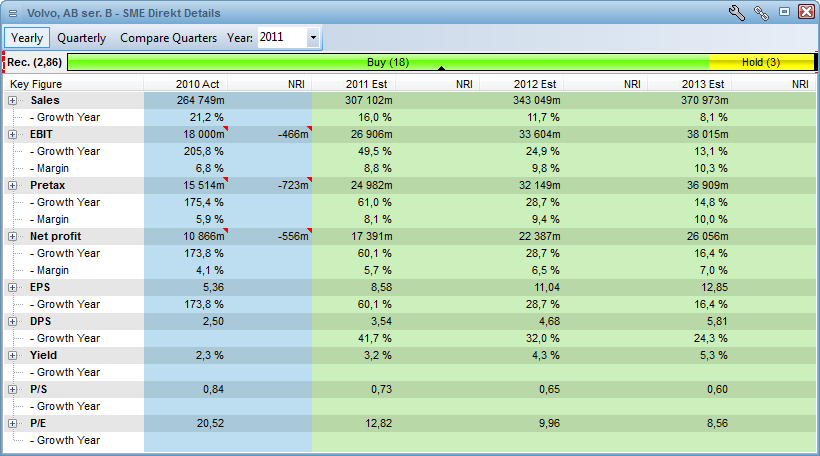Click the 2010 Act column header

pyautogui.click(x=197, y=84)
